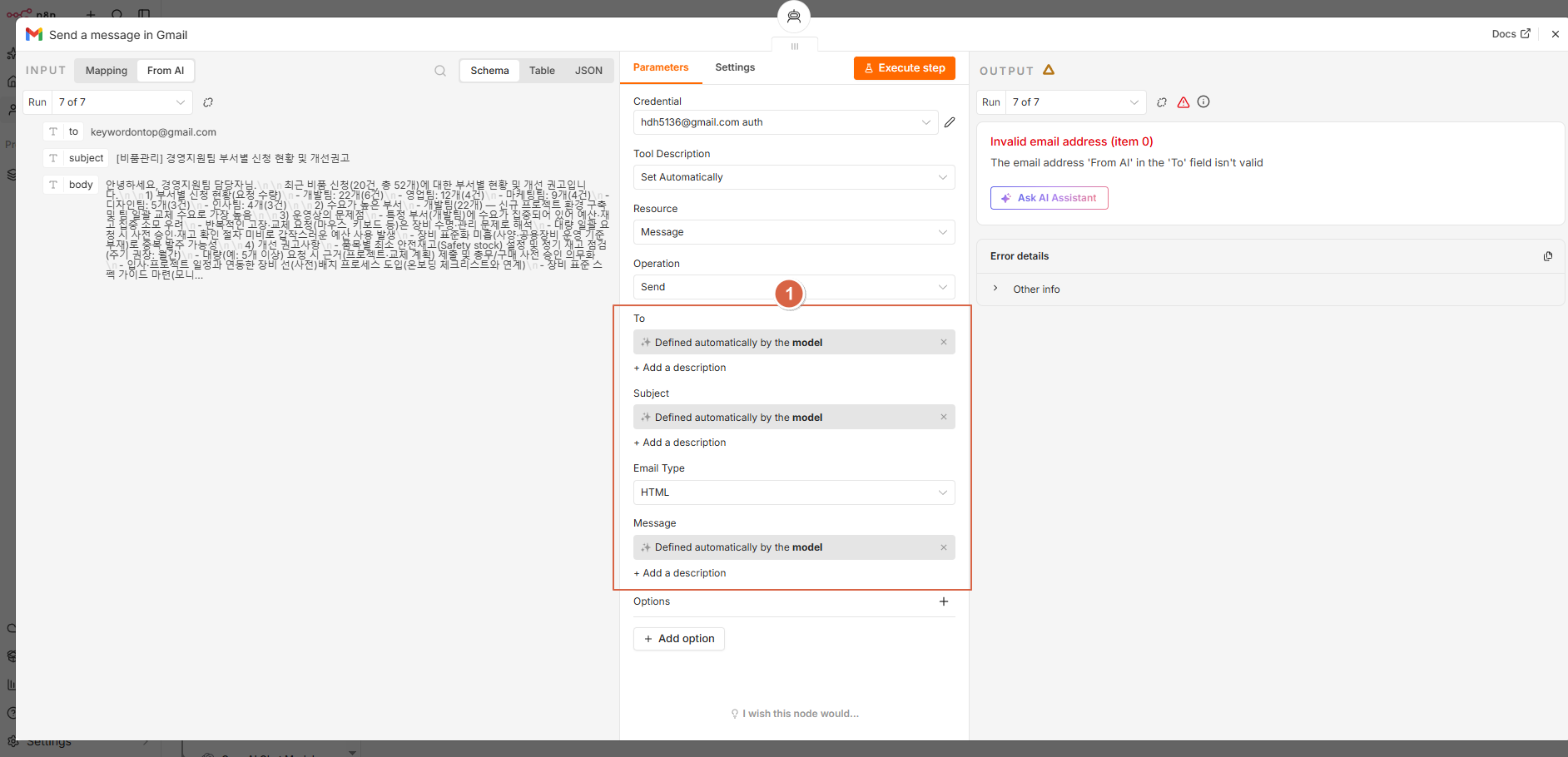Open the Settings tab
Screen dimensions: 1568x757
click(735, 67)
